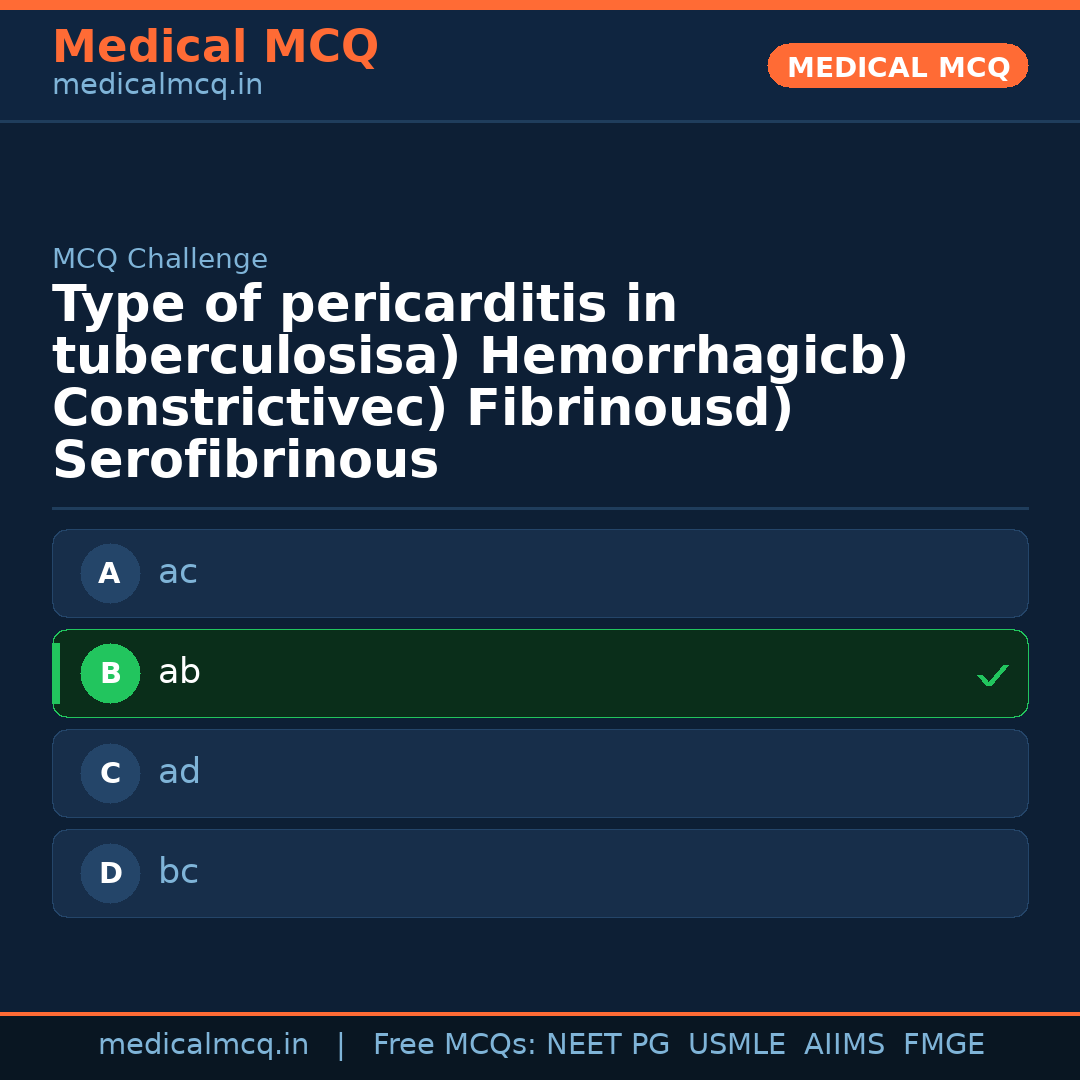Click the letter D circle badge
This screenshot has width=1080, height=1080.
[x=110, y=873]
